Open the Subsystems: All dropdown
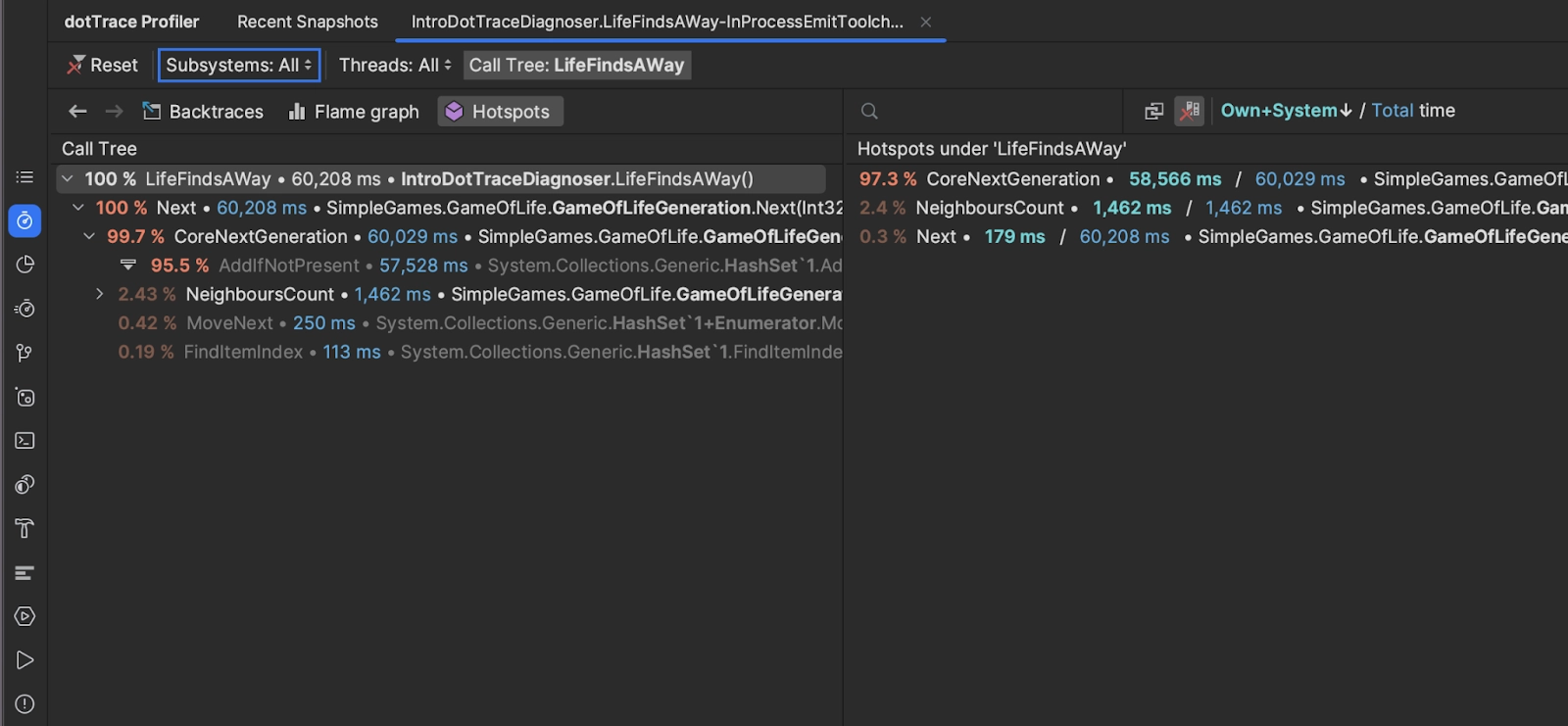Viewport: 1568px width, 726px height. coord(239,66)
